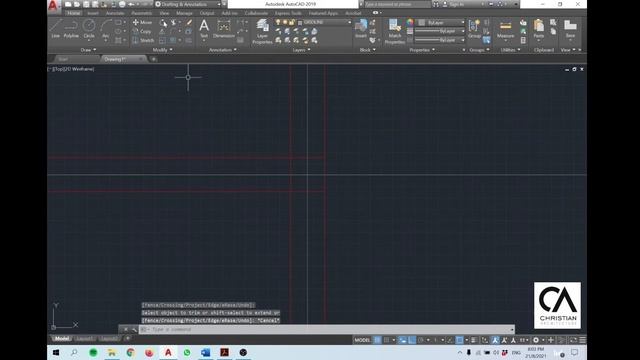Switch to the Home ribbon tab

73,13
